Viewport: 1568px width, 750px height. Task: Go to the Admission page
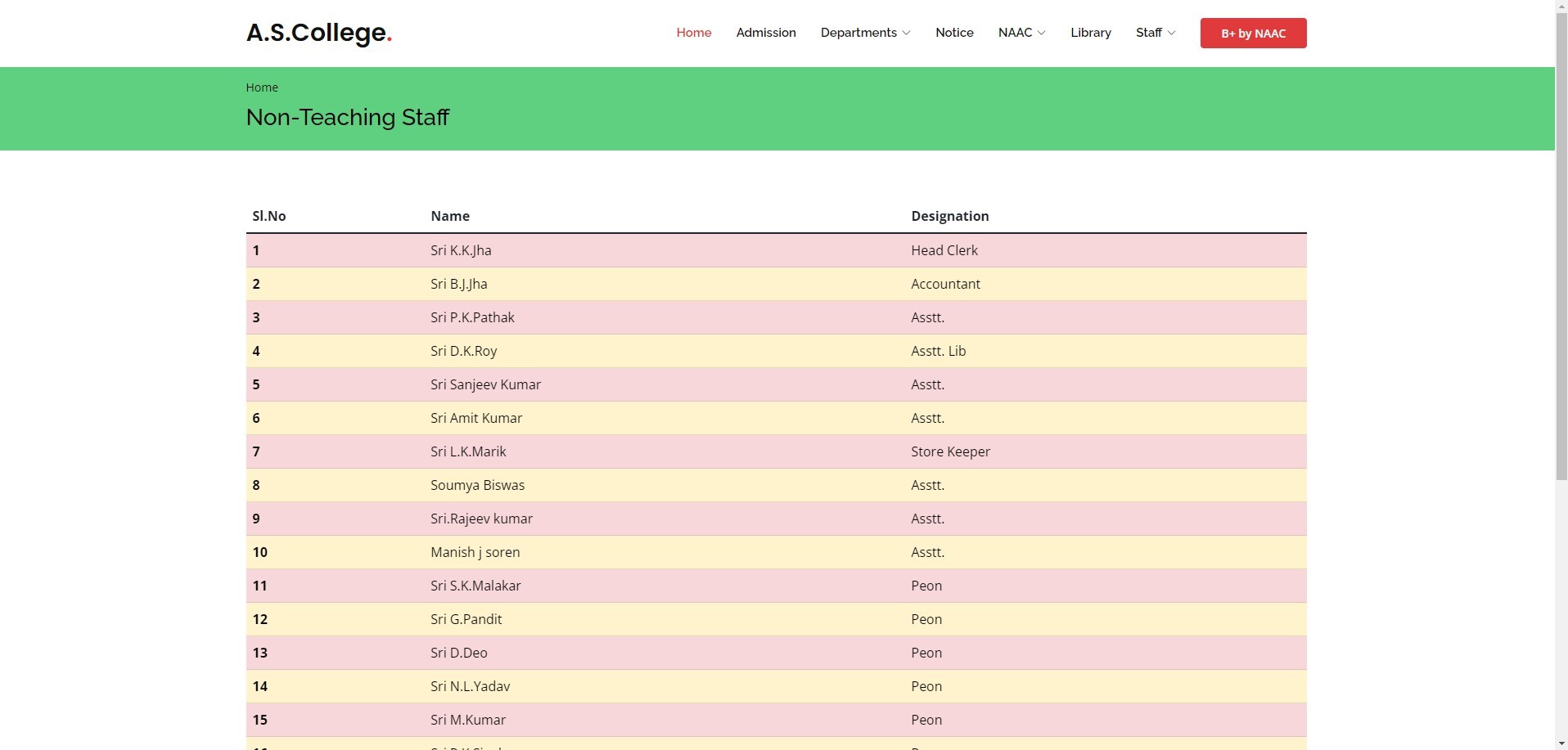coord(765,33)
